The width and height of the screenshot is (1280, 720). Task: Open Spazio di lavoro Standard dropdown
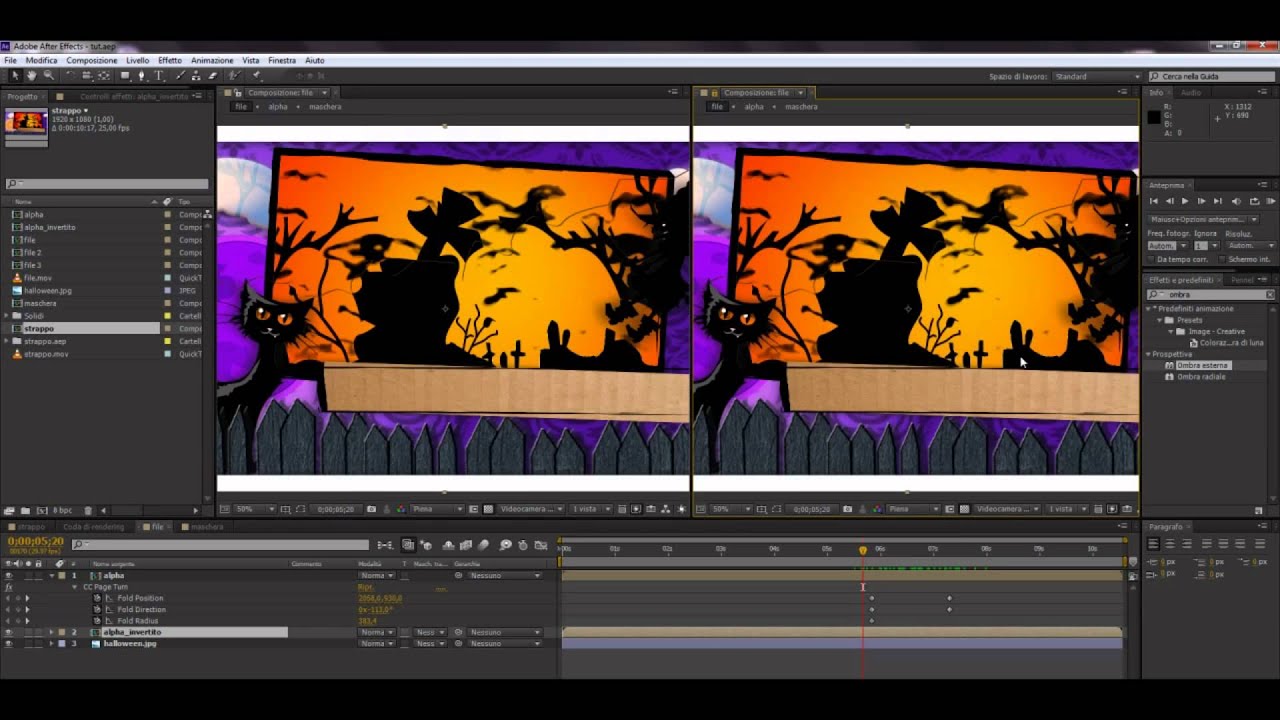[x=1096, y=76]
